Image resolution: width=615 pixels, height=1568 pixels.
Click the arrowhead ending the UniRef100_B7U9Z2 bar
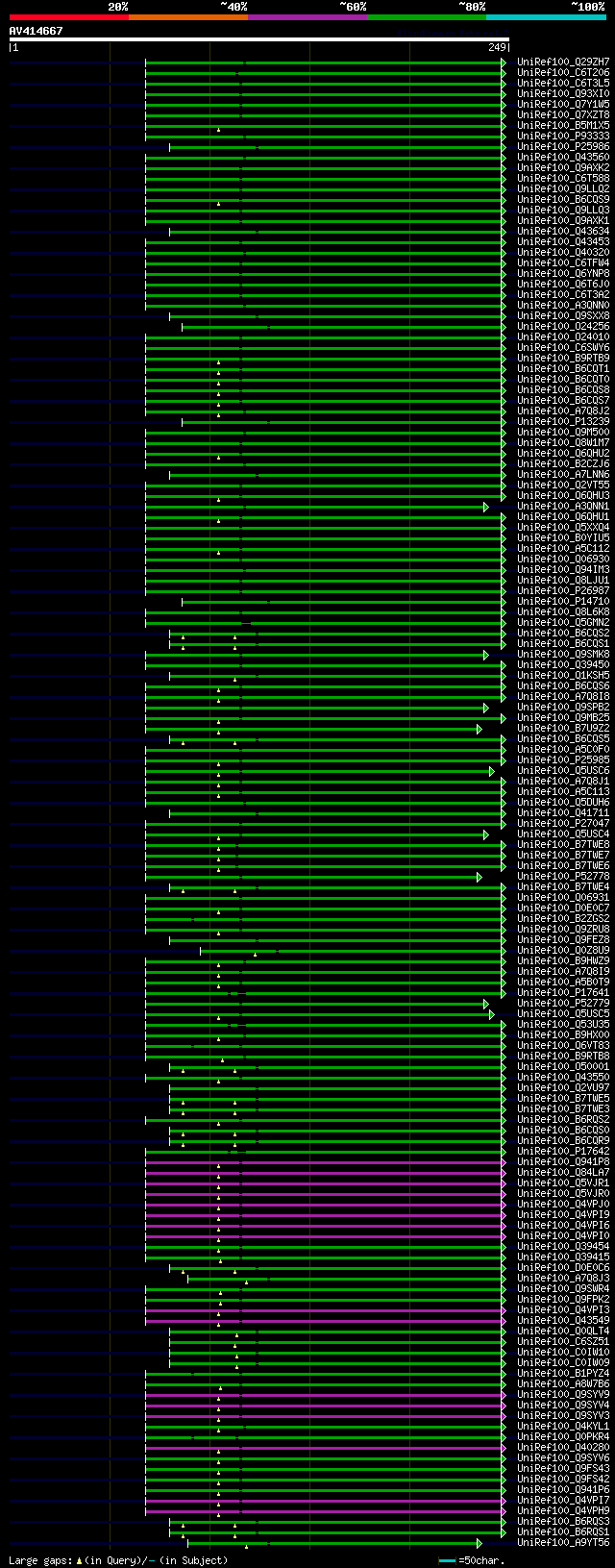tap(480, 729)
